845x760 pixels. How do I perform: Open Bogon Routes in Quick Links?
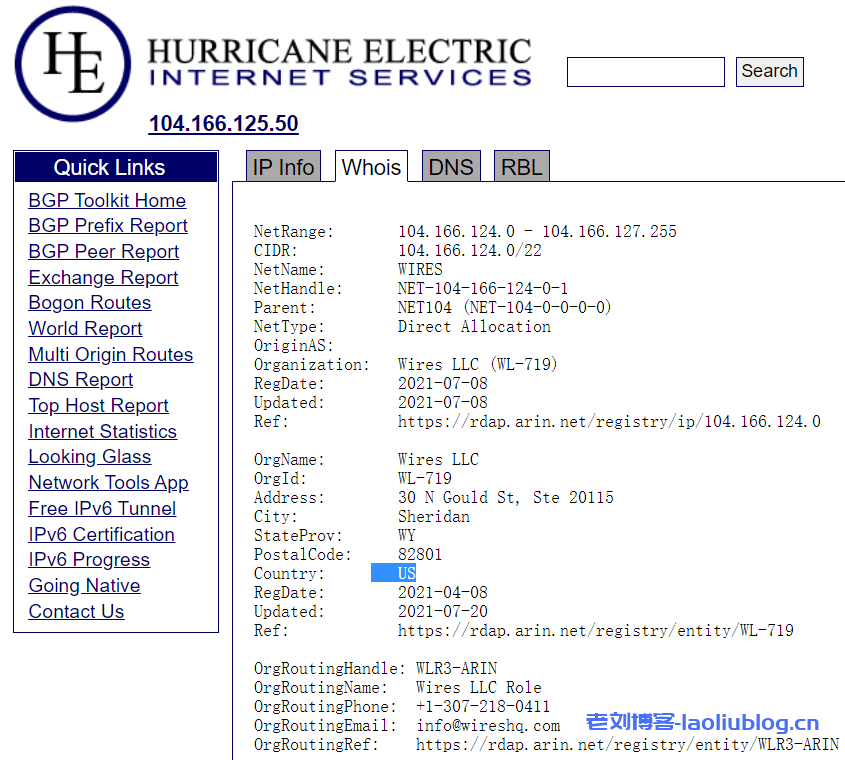[90, 303]
